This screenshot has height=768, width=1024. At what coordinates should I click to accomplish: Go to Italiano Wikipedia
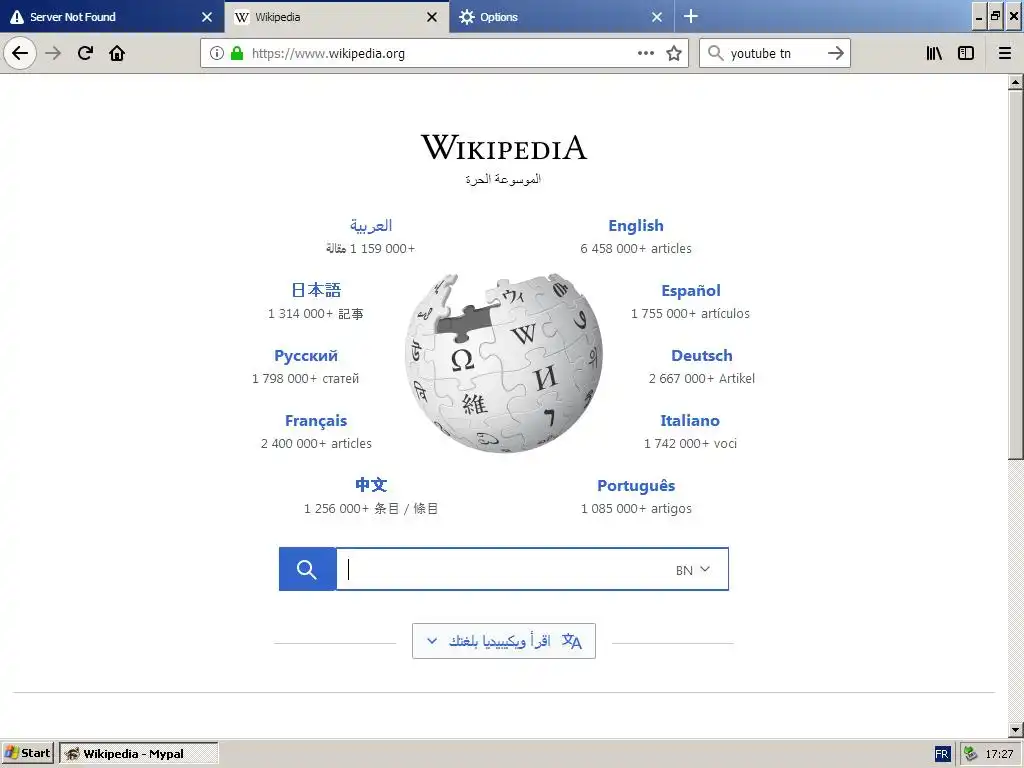(690, 421)
